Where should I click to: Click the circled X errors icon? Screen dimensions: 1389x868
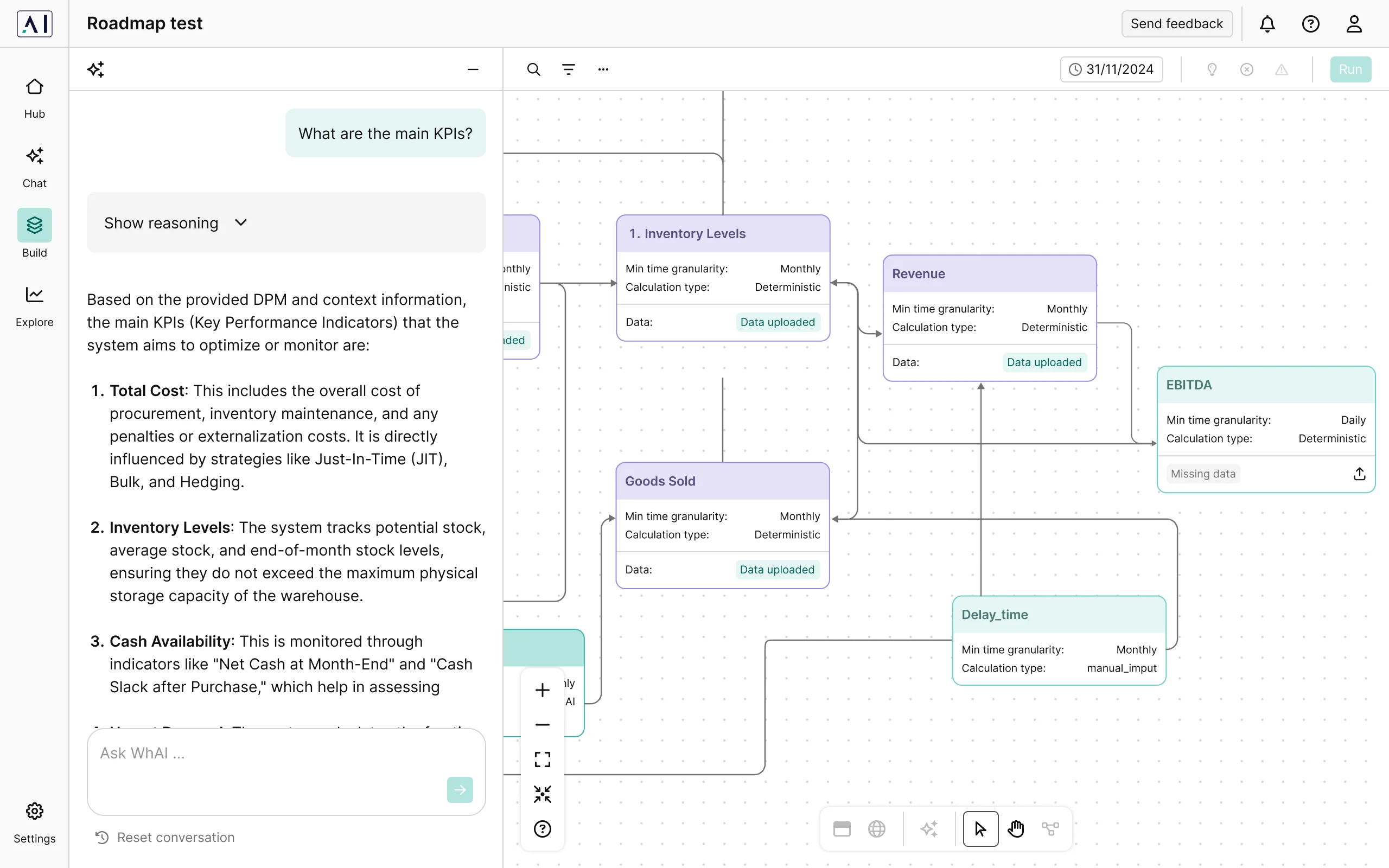pos(1247,69)
